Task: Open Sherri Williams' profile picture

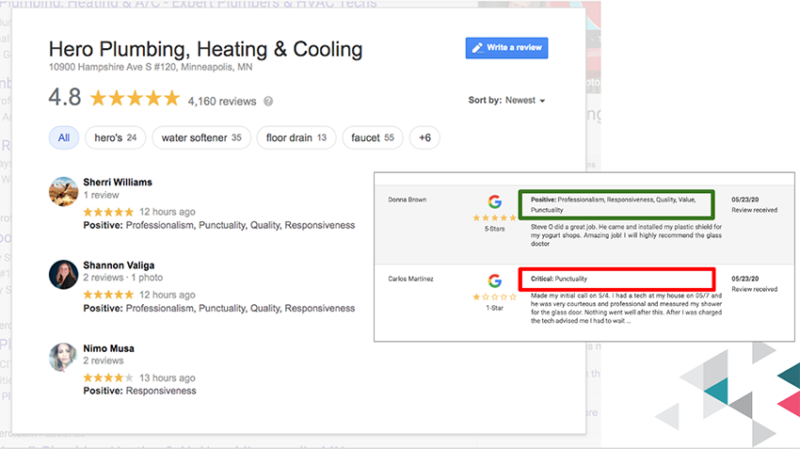Action: point(63,192)
